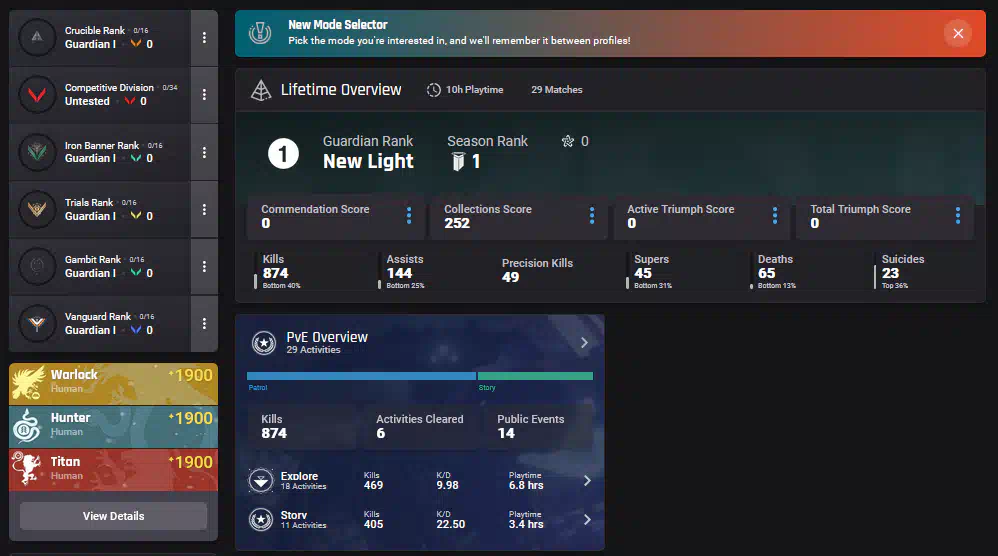Click the 'New Light' Guardian Rank title
This screenshot has height=556, width=998.
click(368, 162)
